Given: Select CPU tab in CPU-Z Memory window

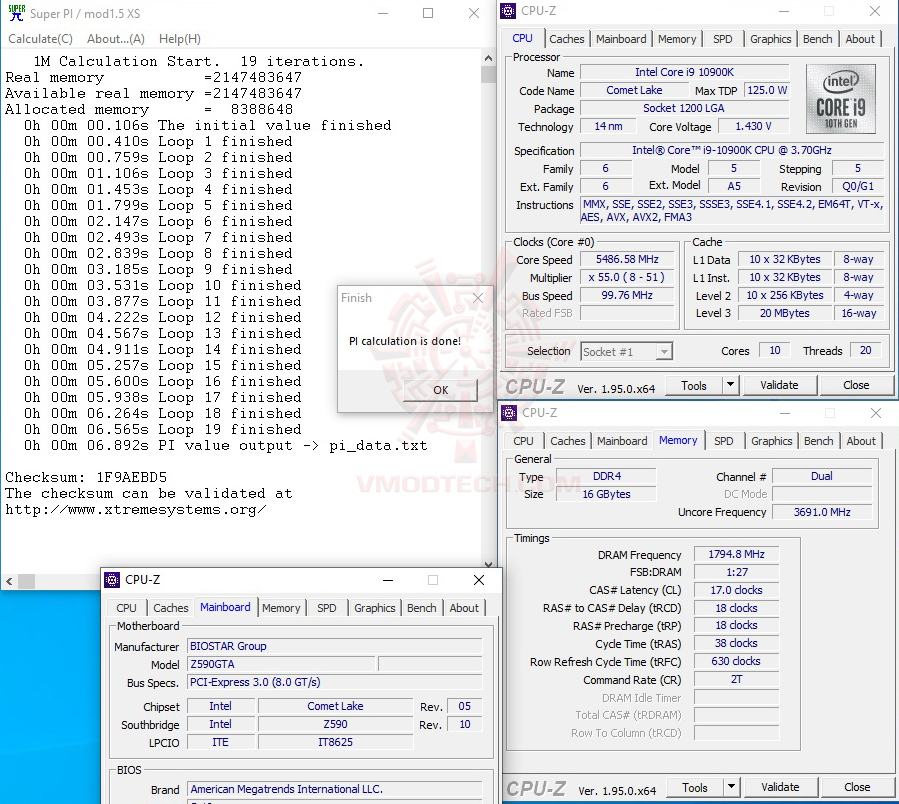Looking at the screenshot, I should pyautogui.click(x=523, y=441).
